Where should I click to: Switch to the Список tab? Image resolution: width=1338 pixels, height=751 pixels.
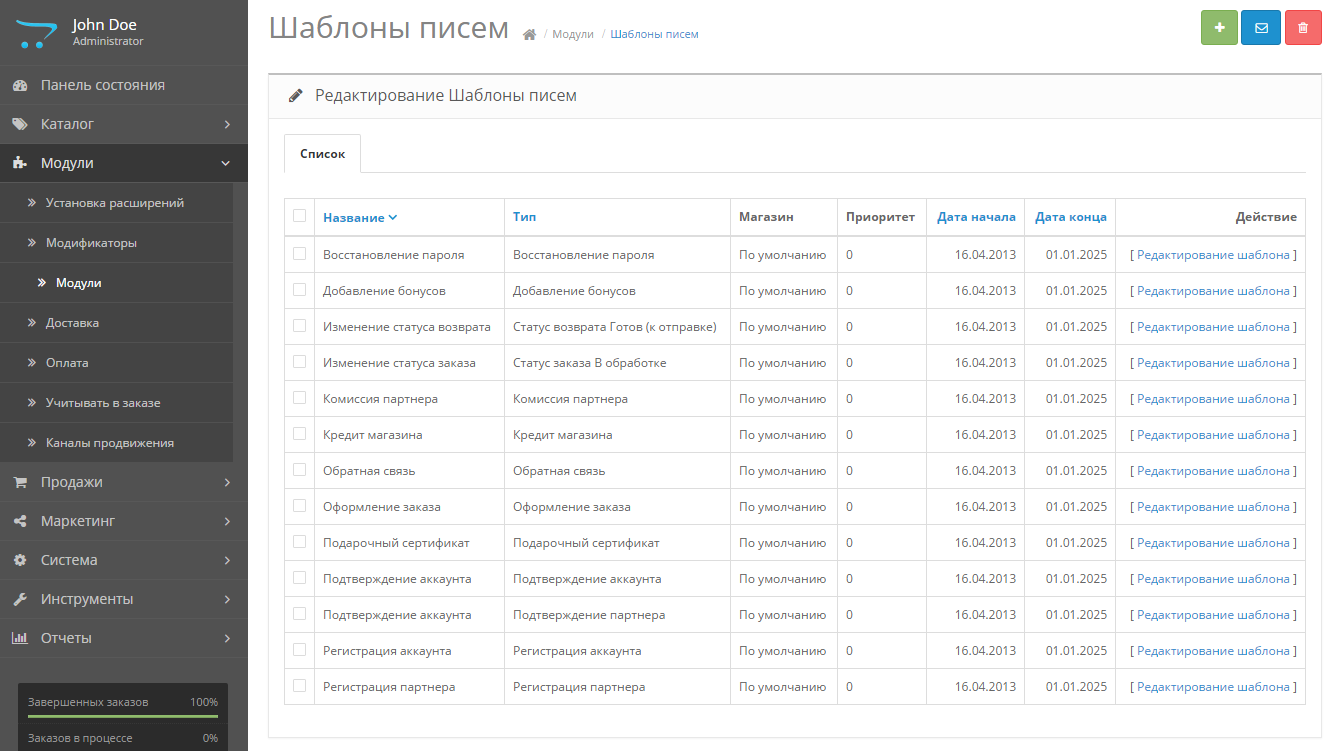pos(322,154)
